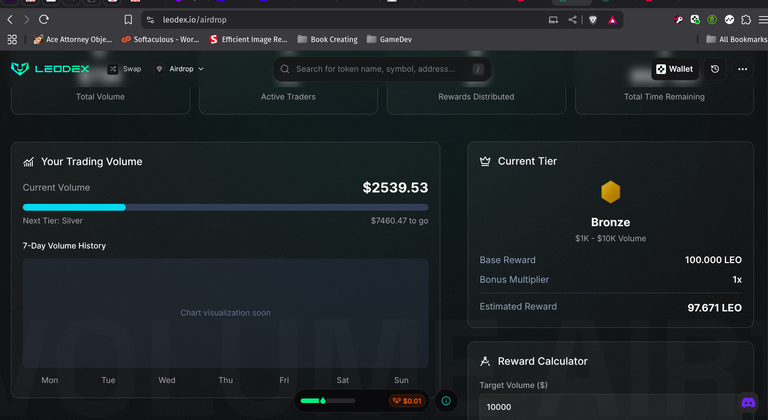Viewport: 768px width, 420px height.
Task: Open the Brave Shields lion icon
Action: [593, 20]
